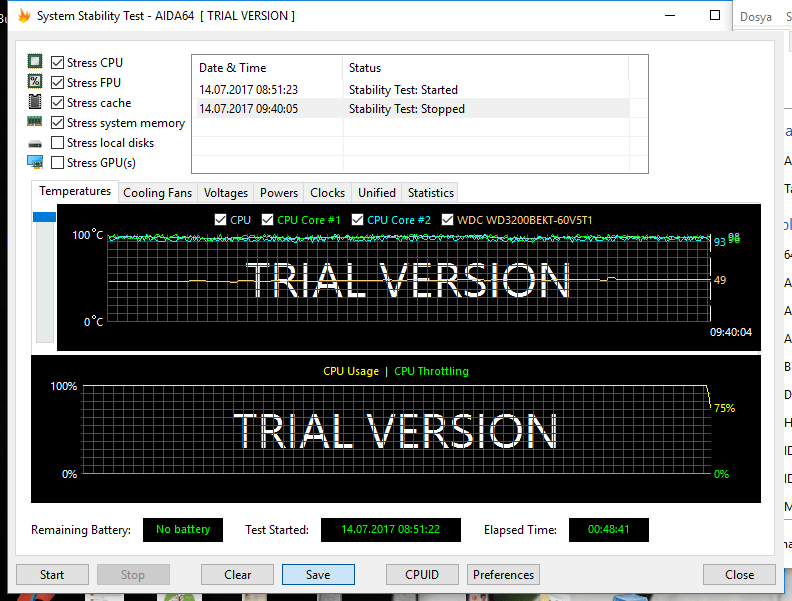This screenshot has height=601, width=792.
Task: Open Dosya menu in background window
Action: 756,17
